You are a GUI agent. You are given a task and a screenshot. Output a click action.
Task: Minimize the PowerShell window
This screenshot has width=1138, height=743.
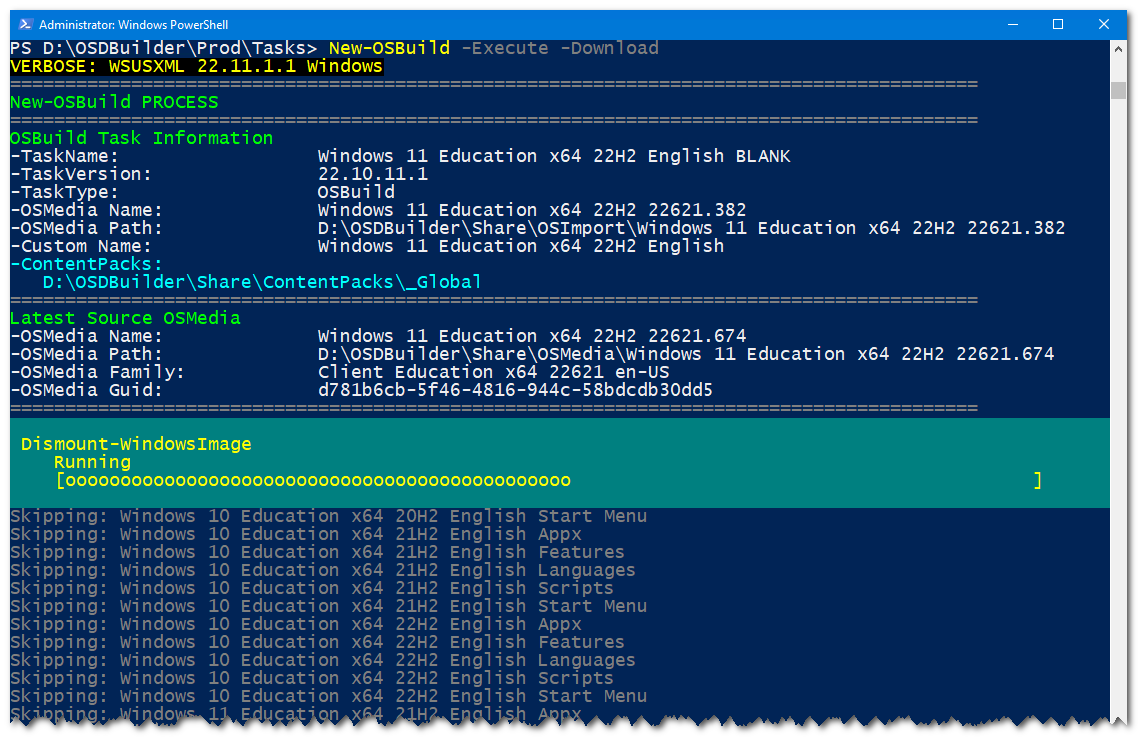pos(1013,24)
